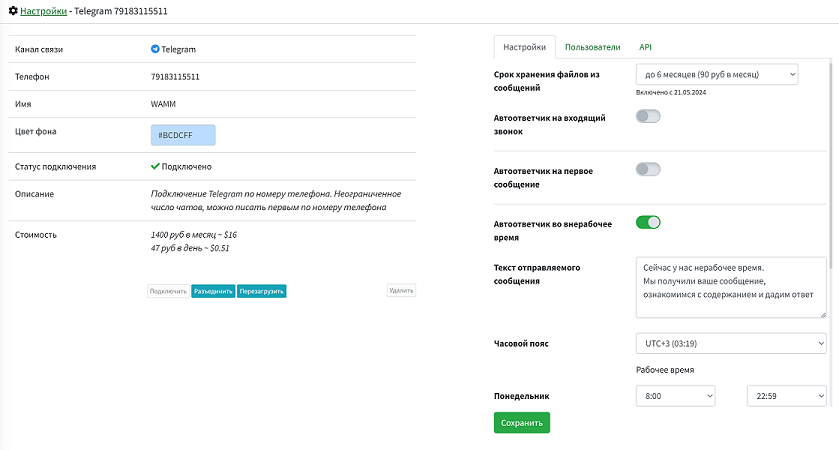
Task: Click the Перезагрузить button
Action: click(x=262, y=291)
